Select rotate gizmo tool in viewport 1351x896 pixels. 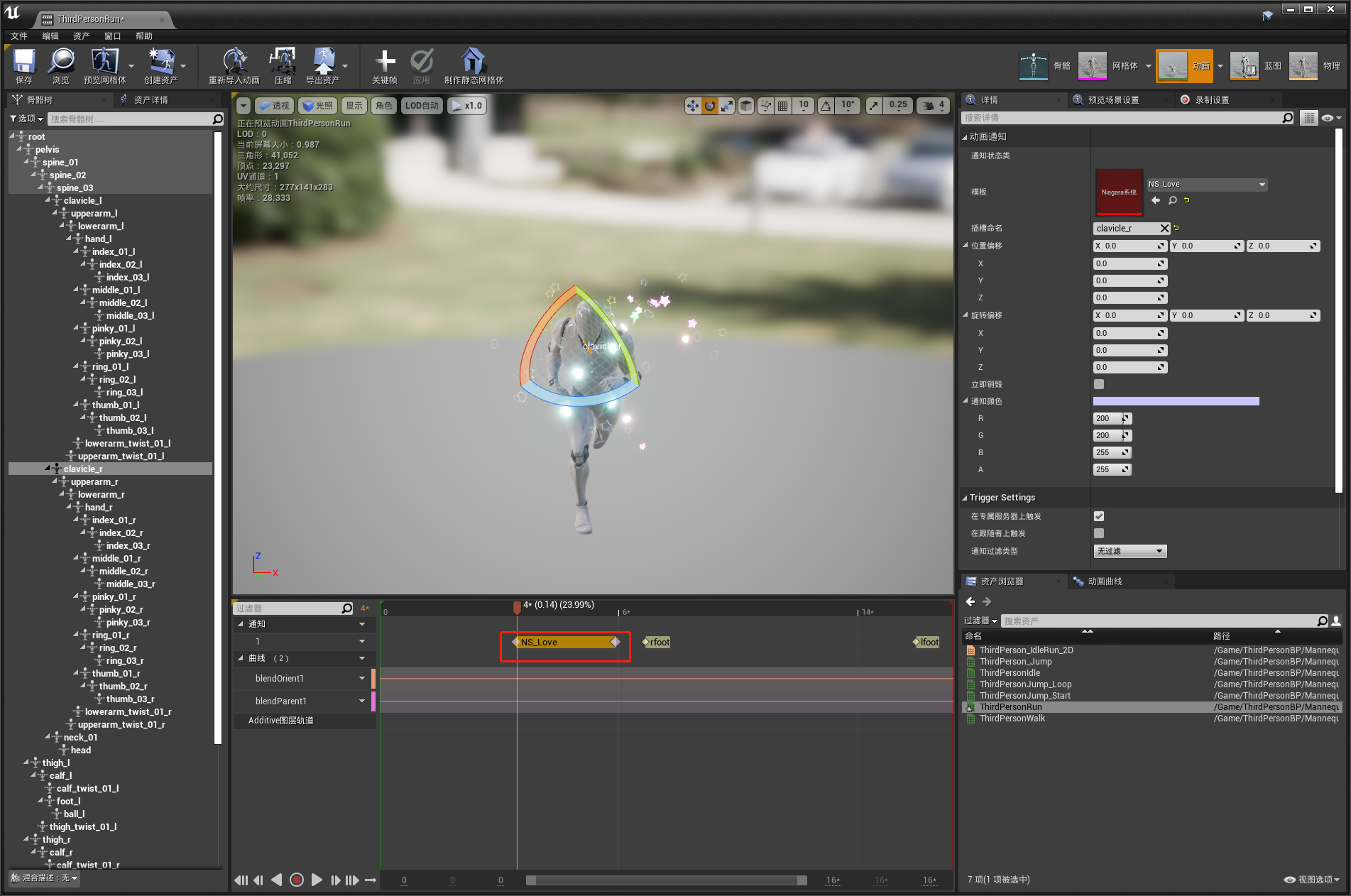pyautogui.click(x=709, y=106)
